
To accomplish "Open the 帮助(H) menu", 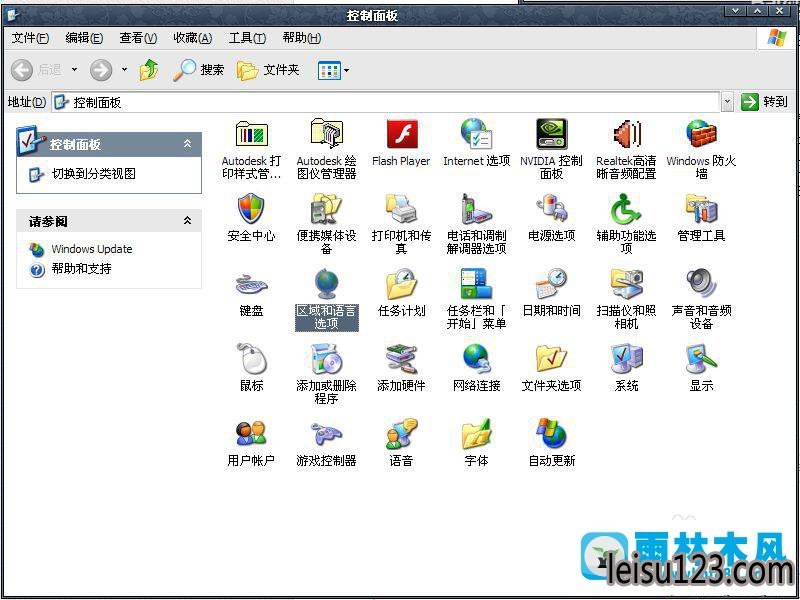I will pyautogui.click(x=302, y=38).
